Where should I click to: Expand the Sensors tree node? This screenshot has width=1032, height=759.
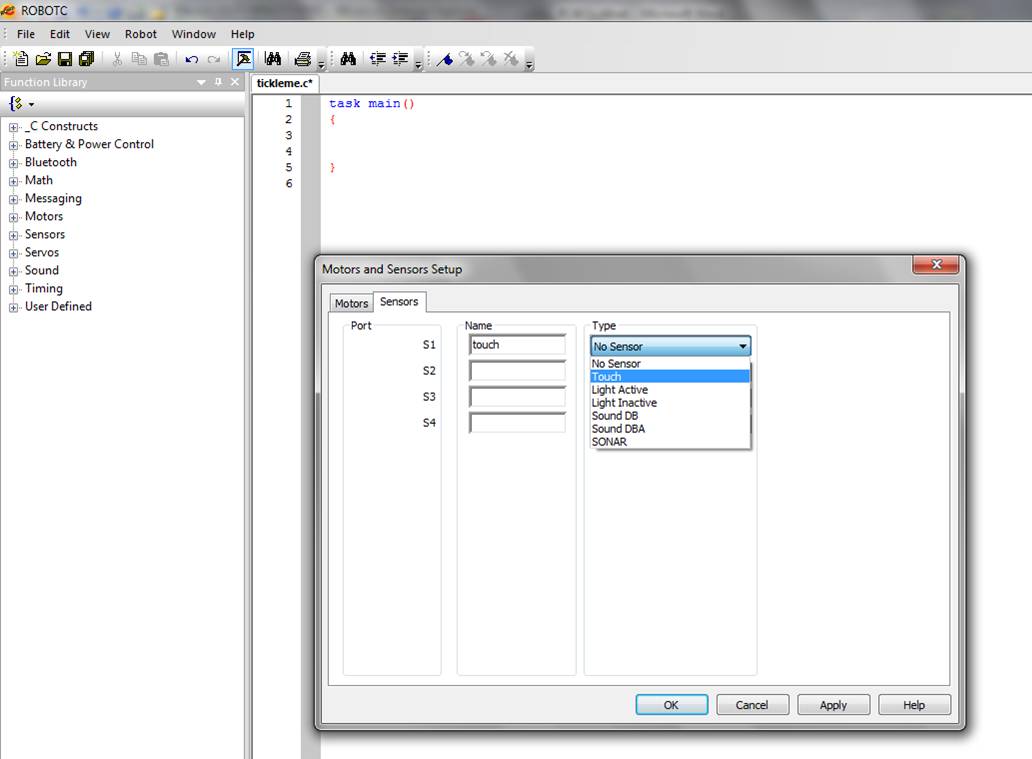click(x=13, y=235)
